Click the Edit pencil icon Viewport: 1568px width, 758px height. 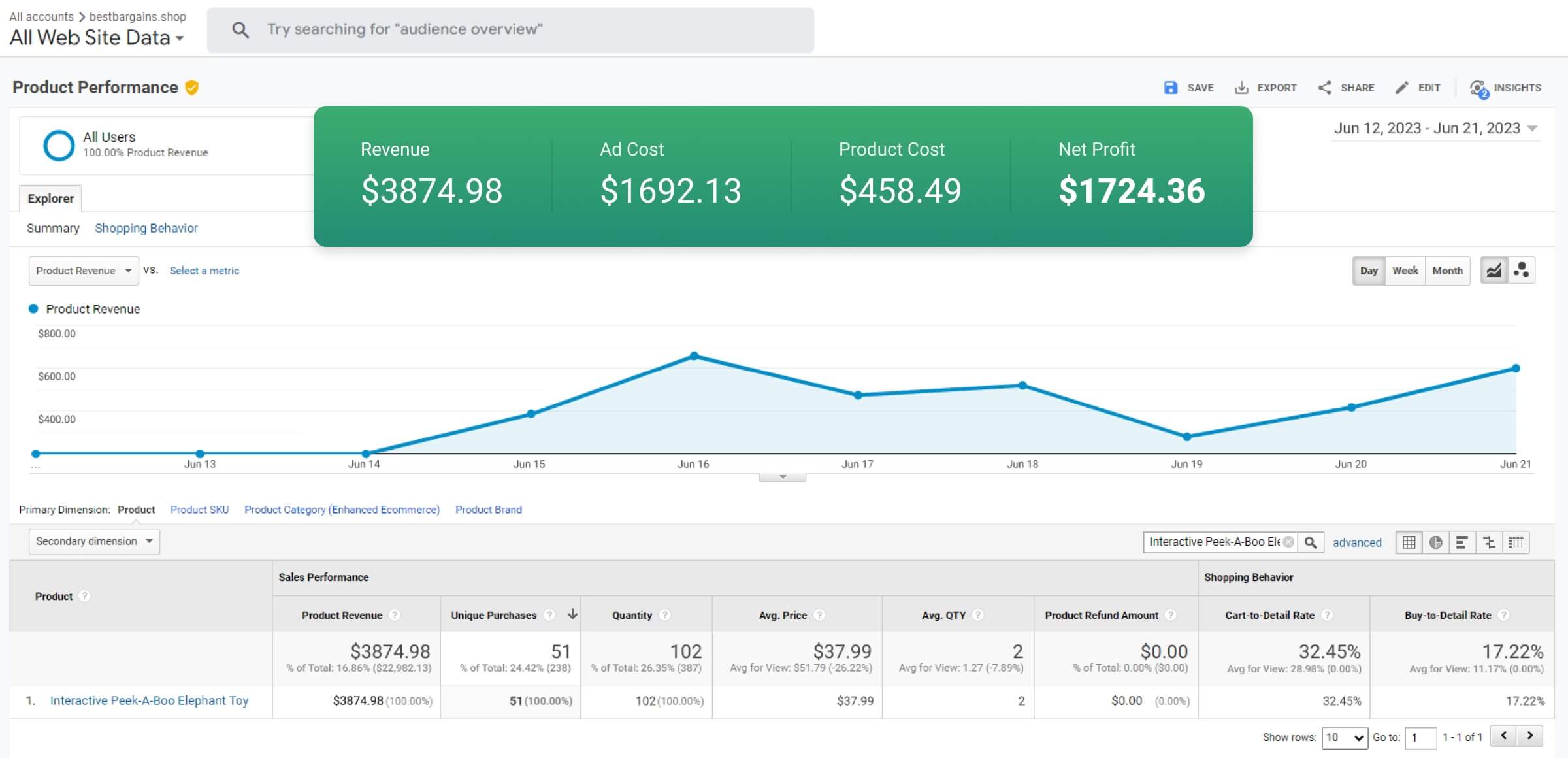tap(1401, 88)
